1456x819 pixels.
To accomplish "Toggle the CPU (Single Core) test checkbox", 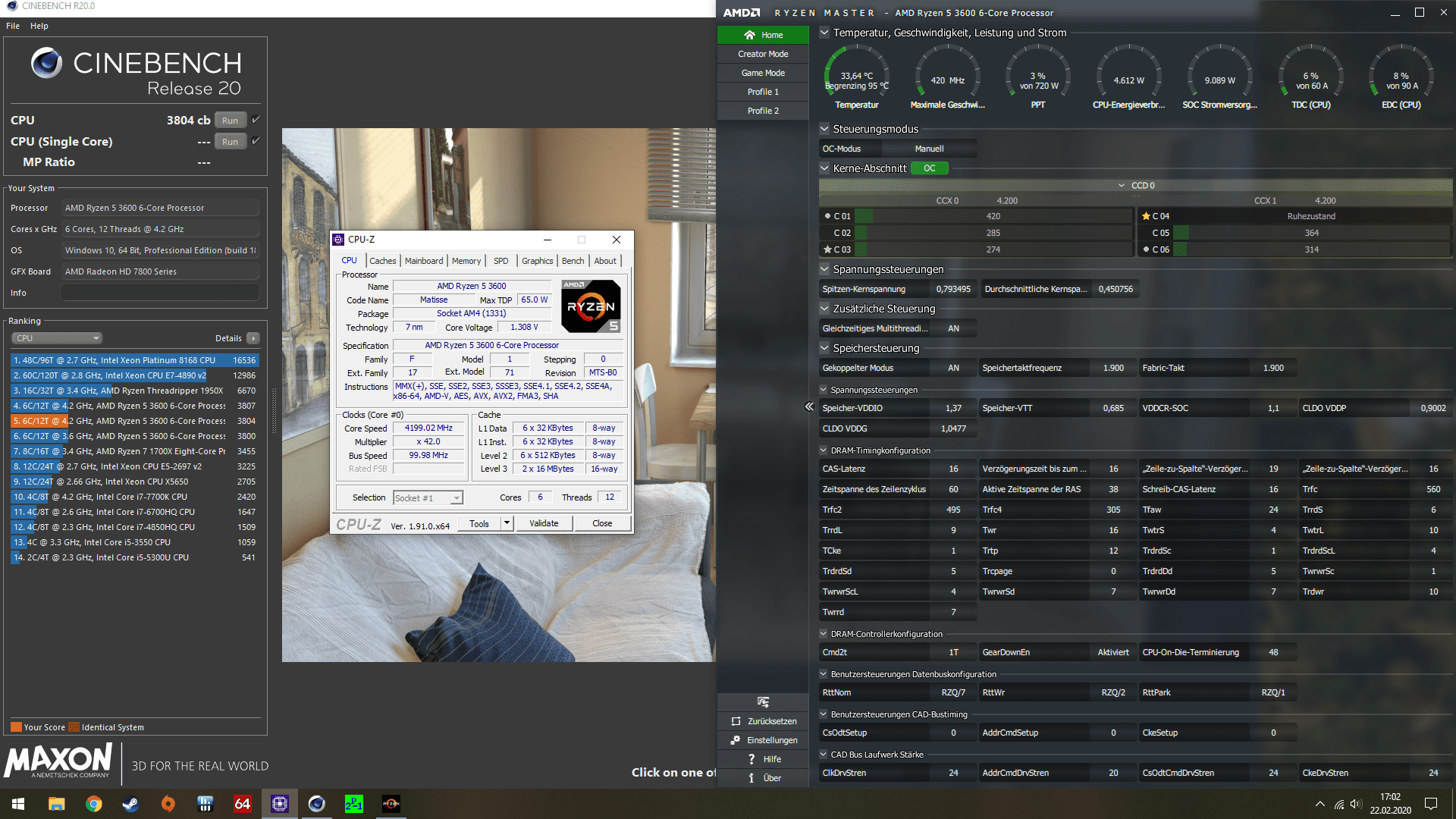I will click(x=256, y=141).
